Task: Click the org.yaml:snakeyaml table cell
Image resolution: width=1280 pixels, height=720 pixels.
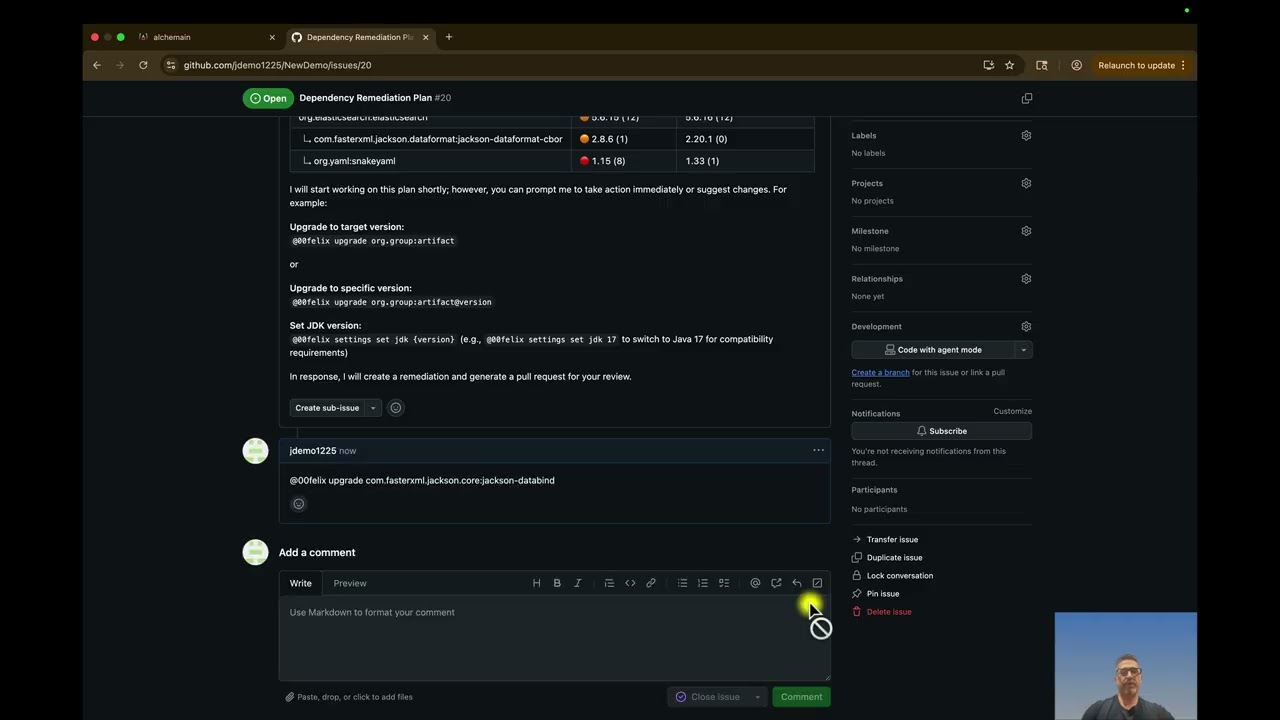Action: [x=431, y=161]
